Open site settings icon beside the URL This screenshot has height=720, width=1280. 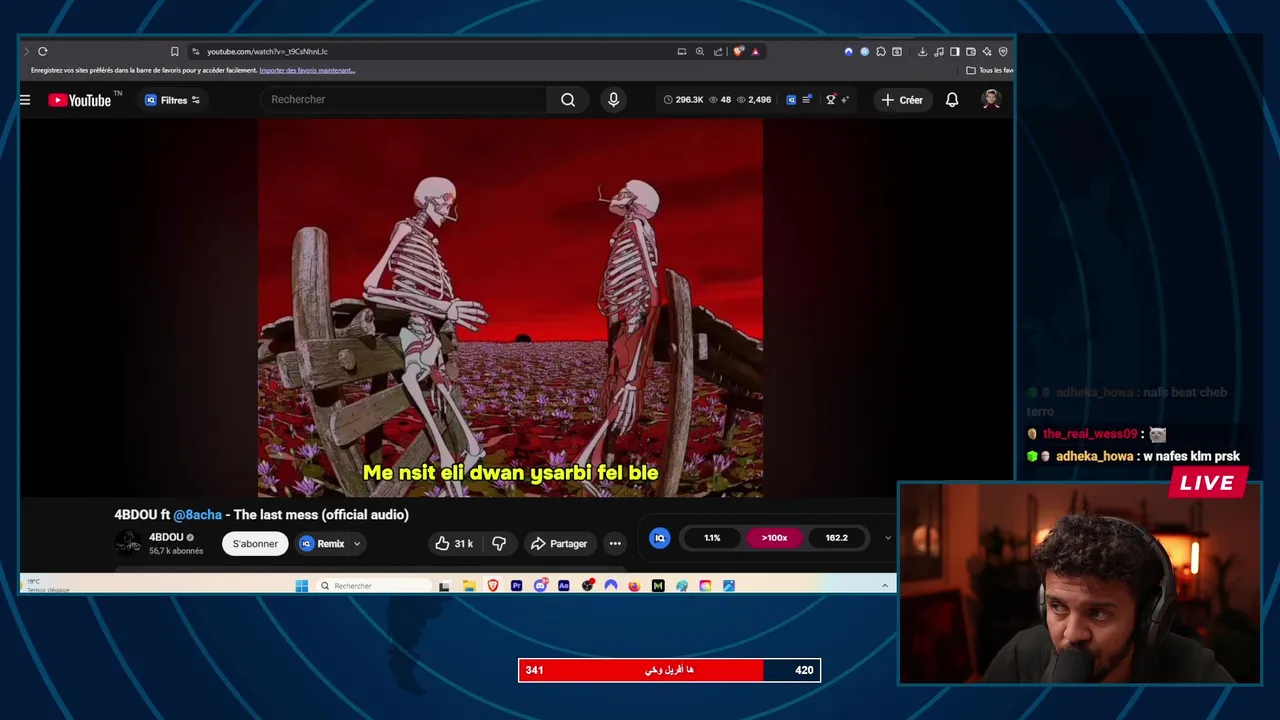[x=196, y=51]
